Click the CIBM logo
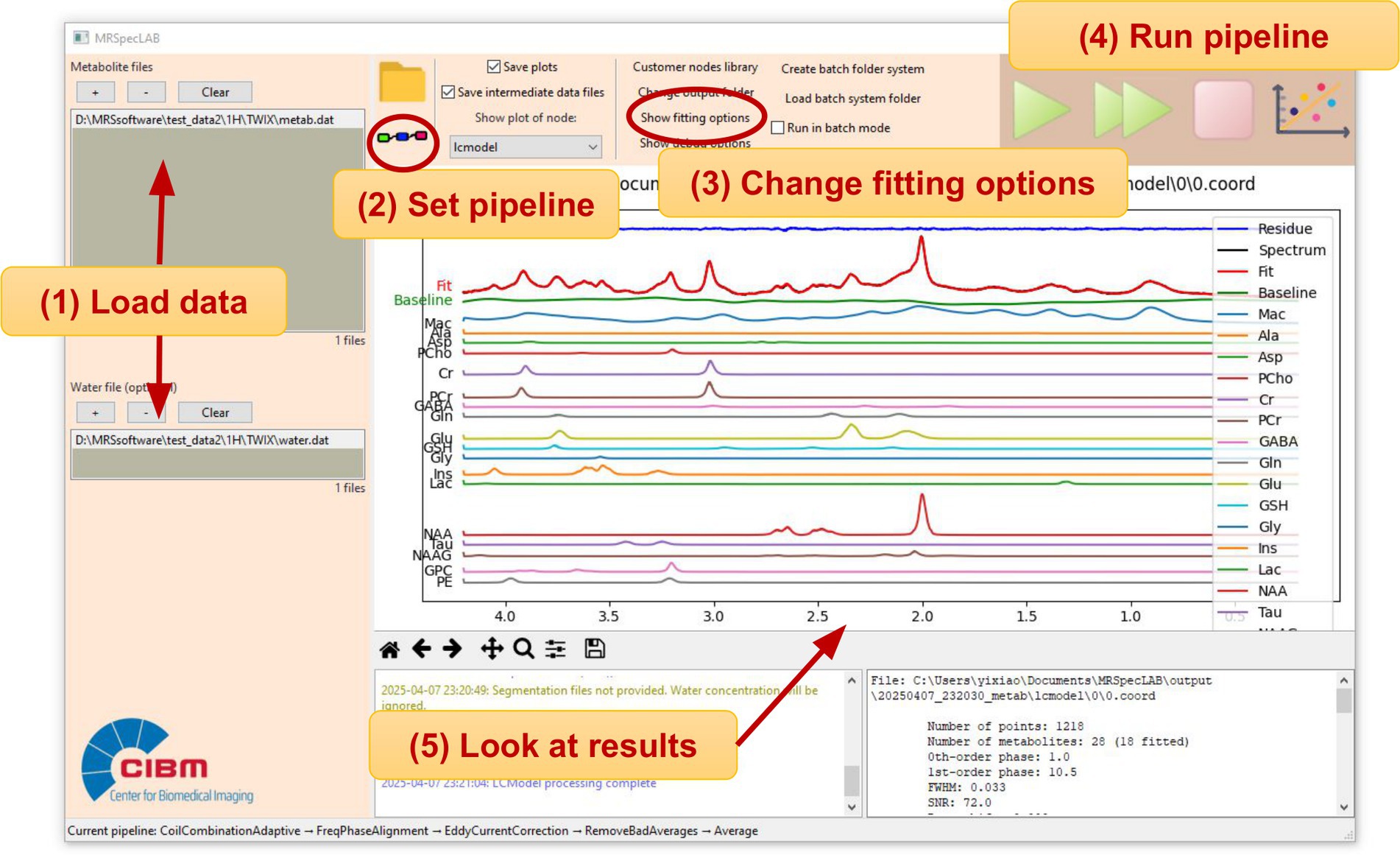 click(167, 761)
